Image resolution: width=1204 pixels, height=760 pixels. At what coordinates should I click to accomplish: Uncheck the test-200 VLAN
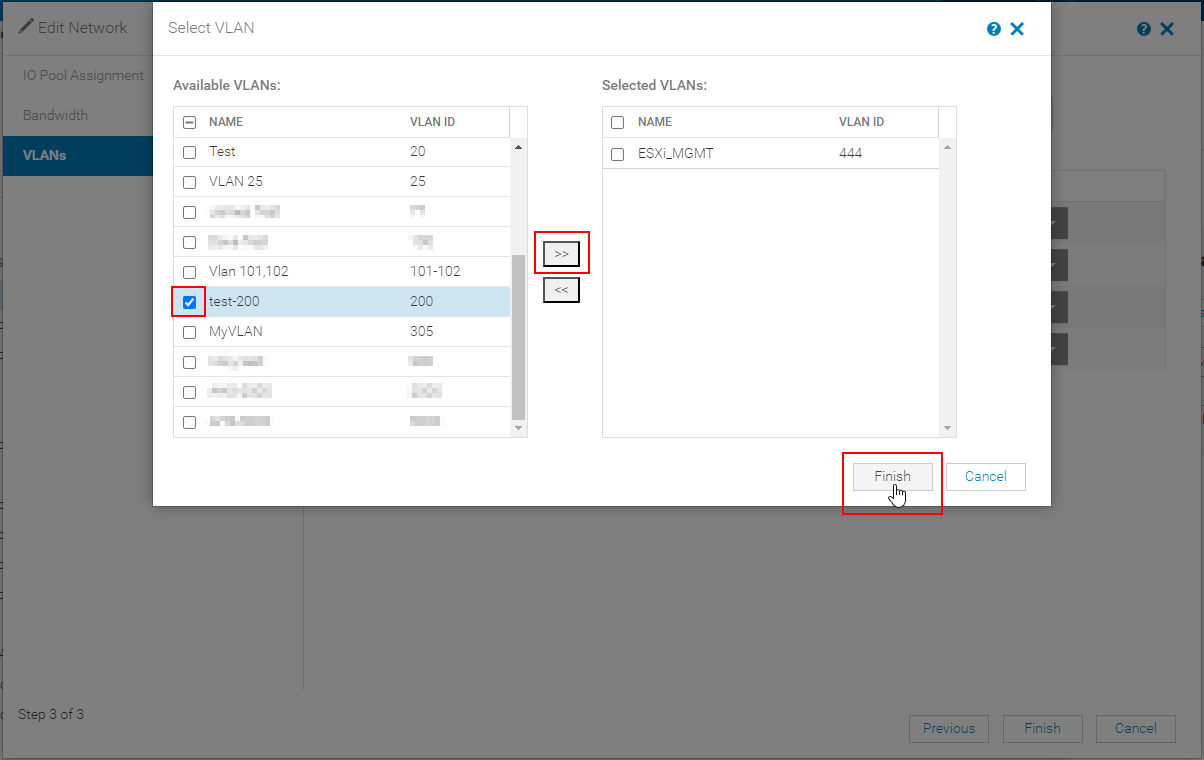(x=189, y=301)
